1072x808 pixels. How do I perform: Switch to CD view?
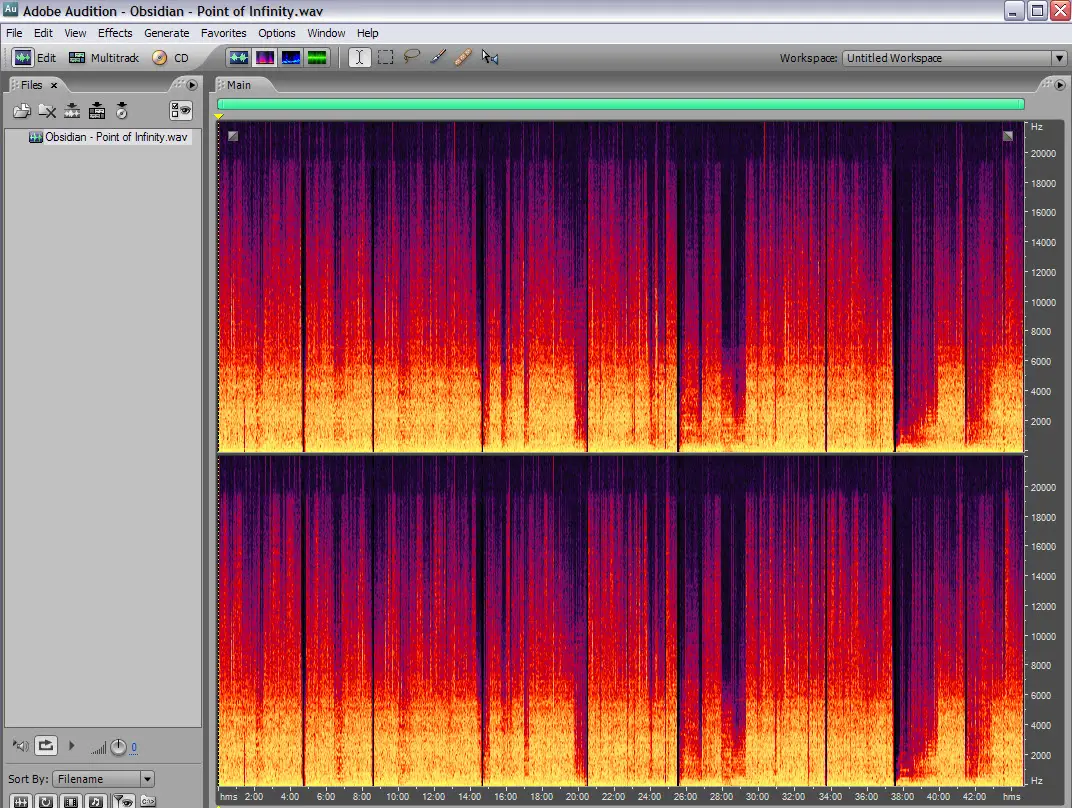pyautogui.click(x=170, y=58)
